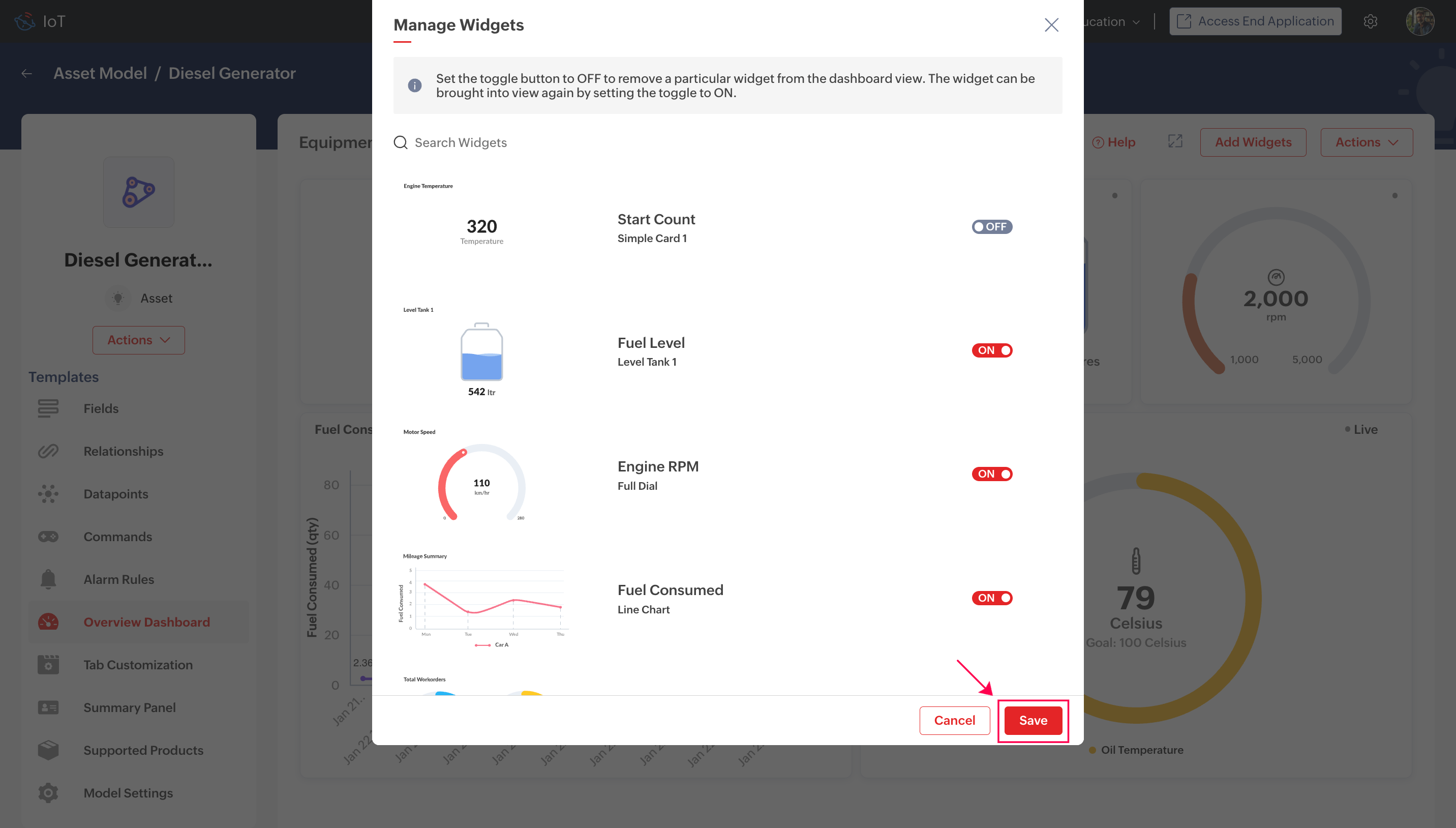This screenshot has height=828, width=1456.
Task: Click the Datapoints icon in sidebar
Action: click(48, 494)
